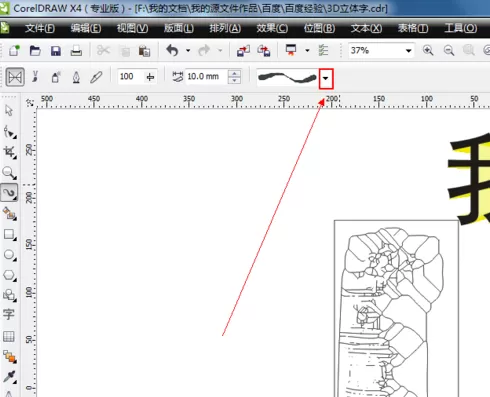
Task: Select the Rectangle tool
Action: click(x=9, y=235)
